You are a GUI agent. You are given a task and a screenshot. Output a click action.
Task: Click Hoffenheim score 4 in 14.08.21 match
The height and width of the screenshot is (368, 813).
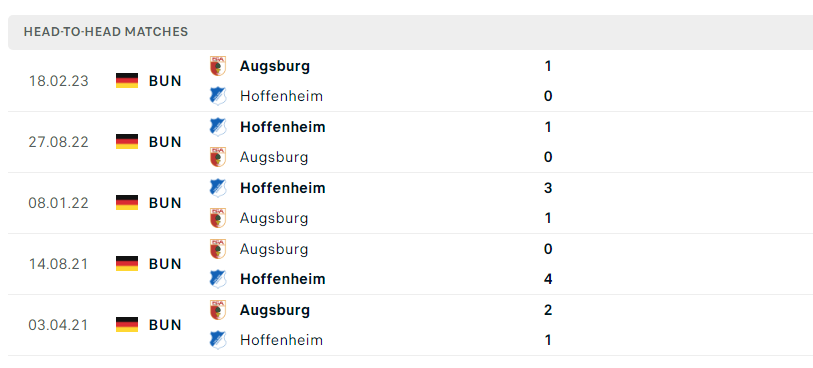(x=548, y=279)
